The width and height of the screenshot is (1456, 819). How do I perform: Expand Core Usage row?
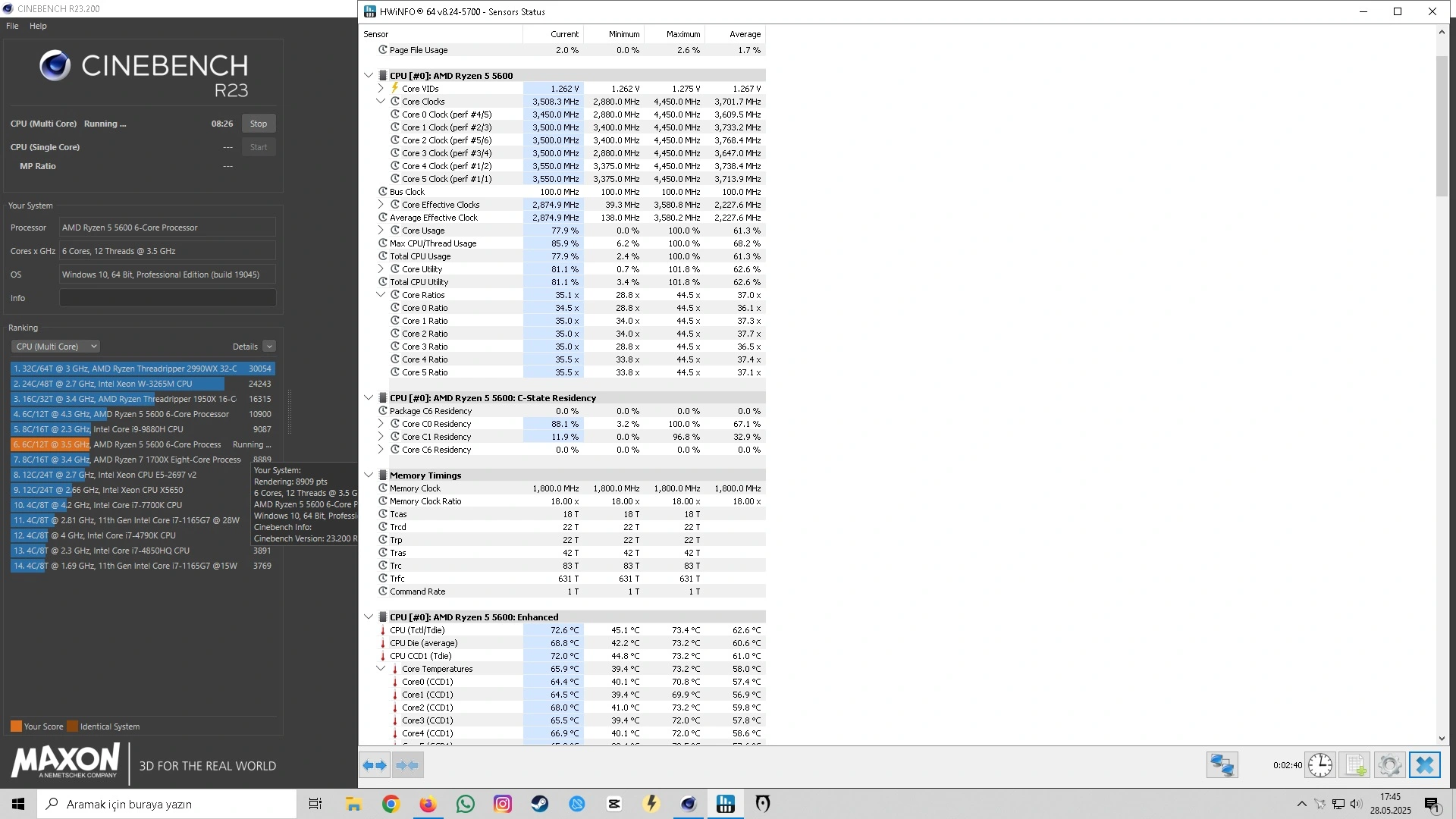[381, 231]
